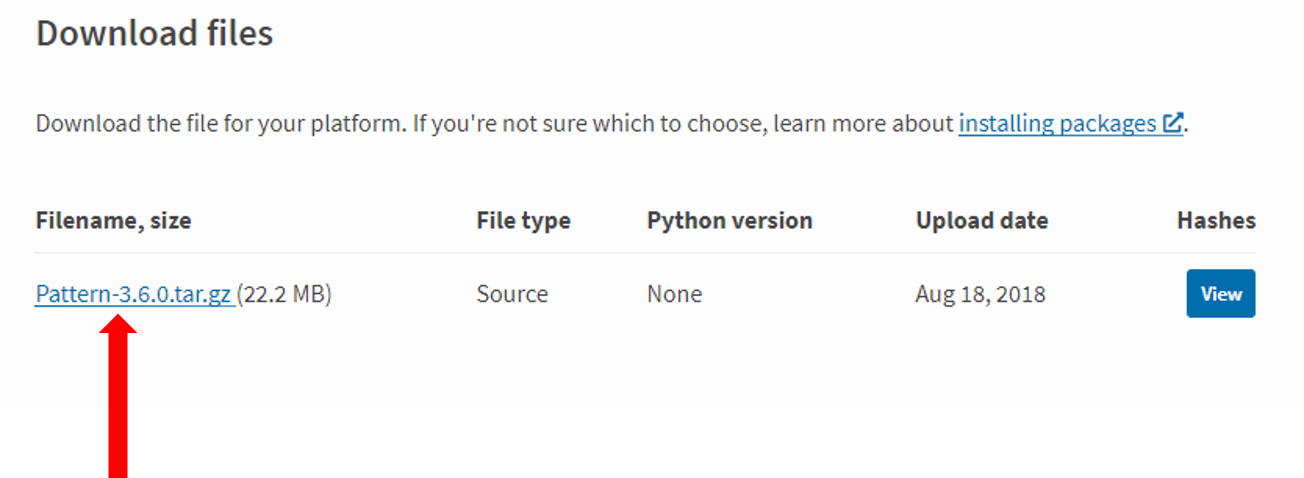Click the external link icon beside installing packages
Image resolution: width=1304 pixels, height=478 pixels.
pyautogui.click(x=1173, y=124)
